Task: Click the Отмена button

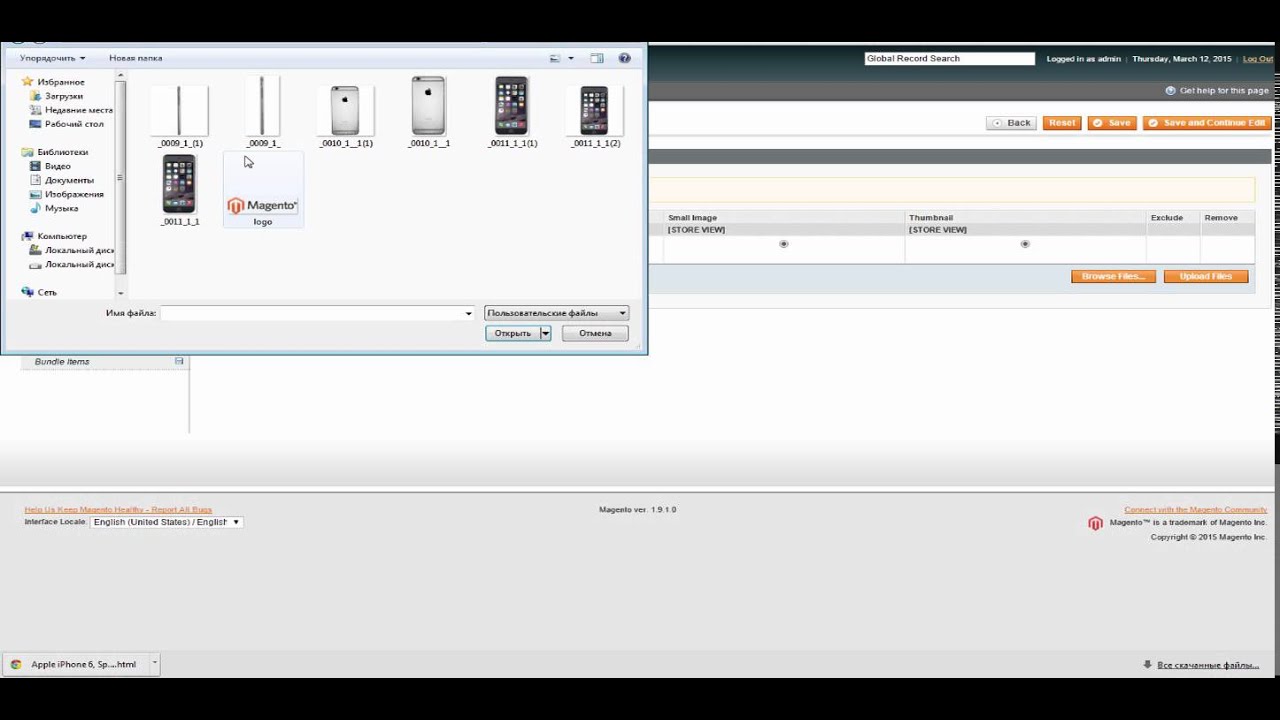Action: click(x=595, y=333)
